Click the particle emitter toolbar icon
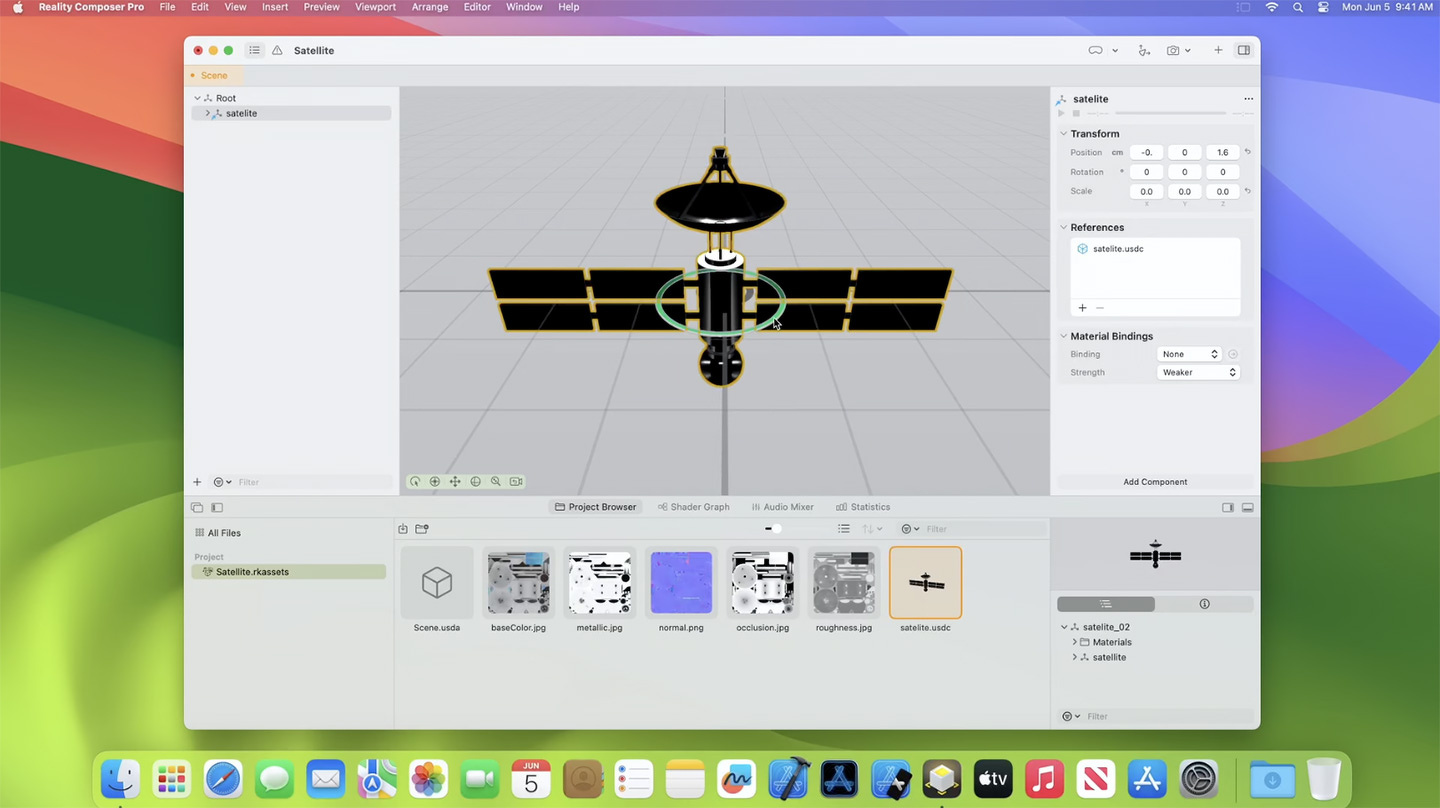The width and height of the screenshot is (1440, 808). [x=1144, y=50]
